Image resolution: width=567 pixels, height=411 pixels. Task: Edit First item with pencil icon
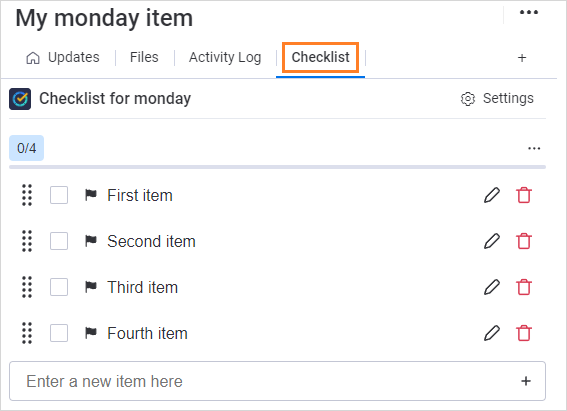tap(492, 195)
